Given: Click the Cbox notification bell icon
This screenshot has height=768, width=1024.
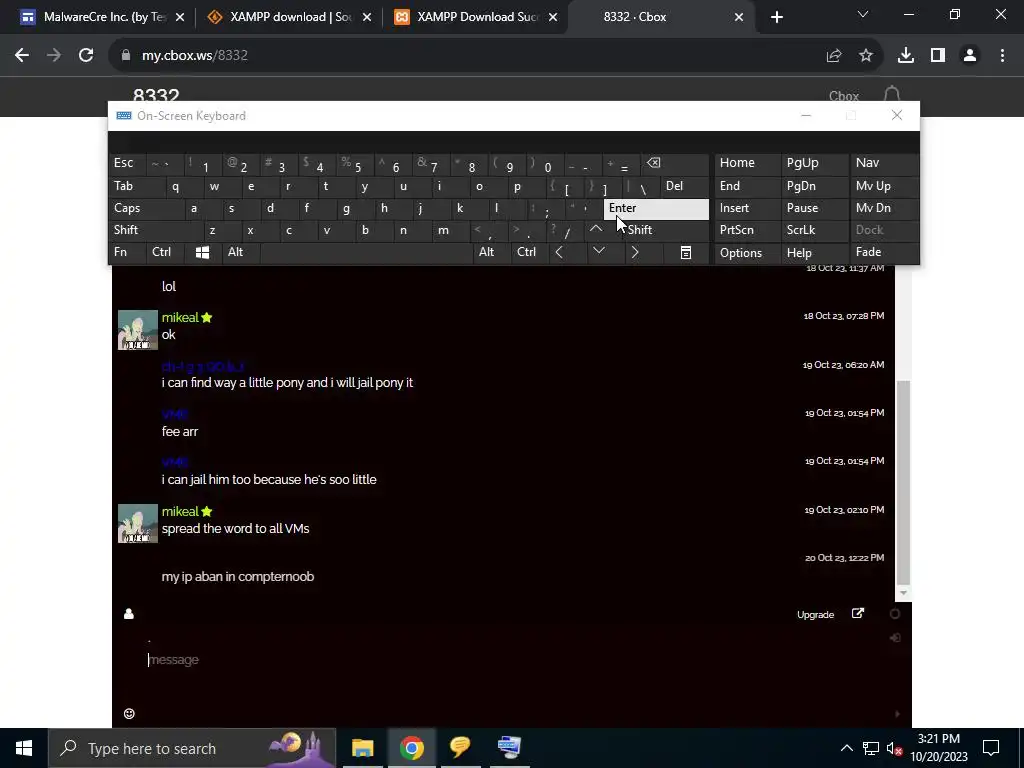Looking at the screenshot, I should 892,95.
